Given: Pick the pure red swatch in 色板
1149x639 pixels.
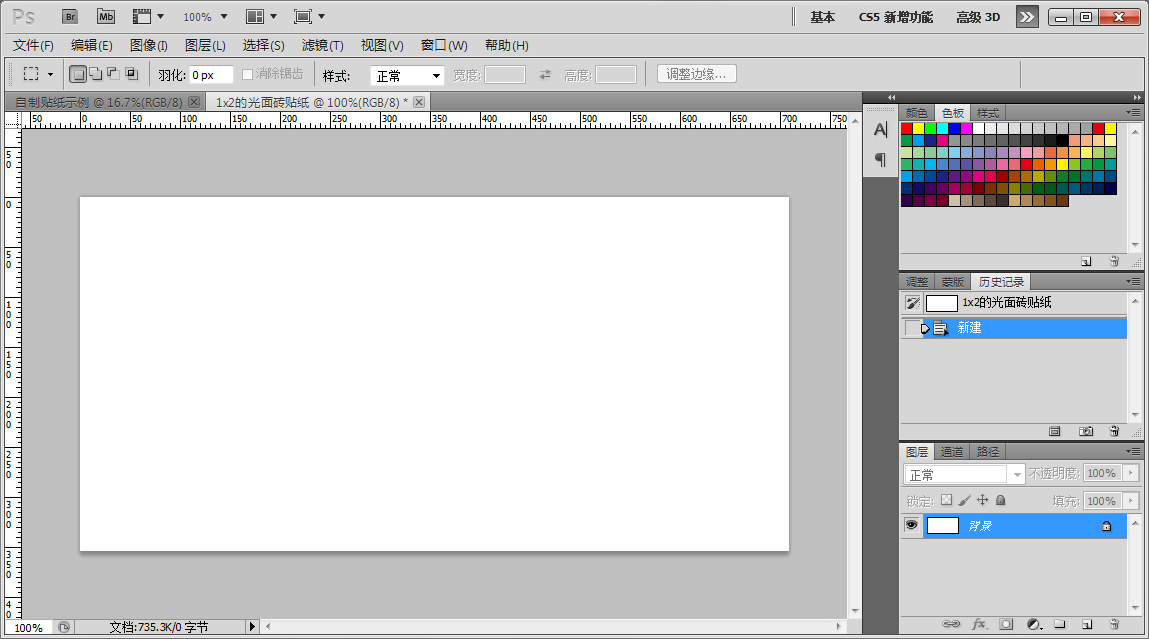Looking at the screenshot, I should pos(907,128).
